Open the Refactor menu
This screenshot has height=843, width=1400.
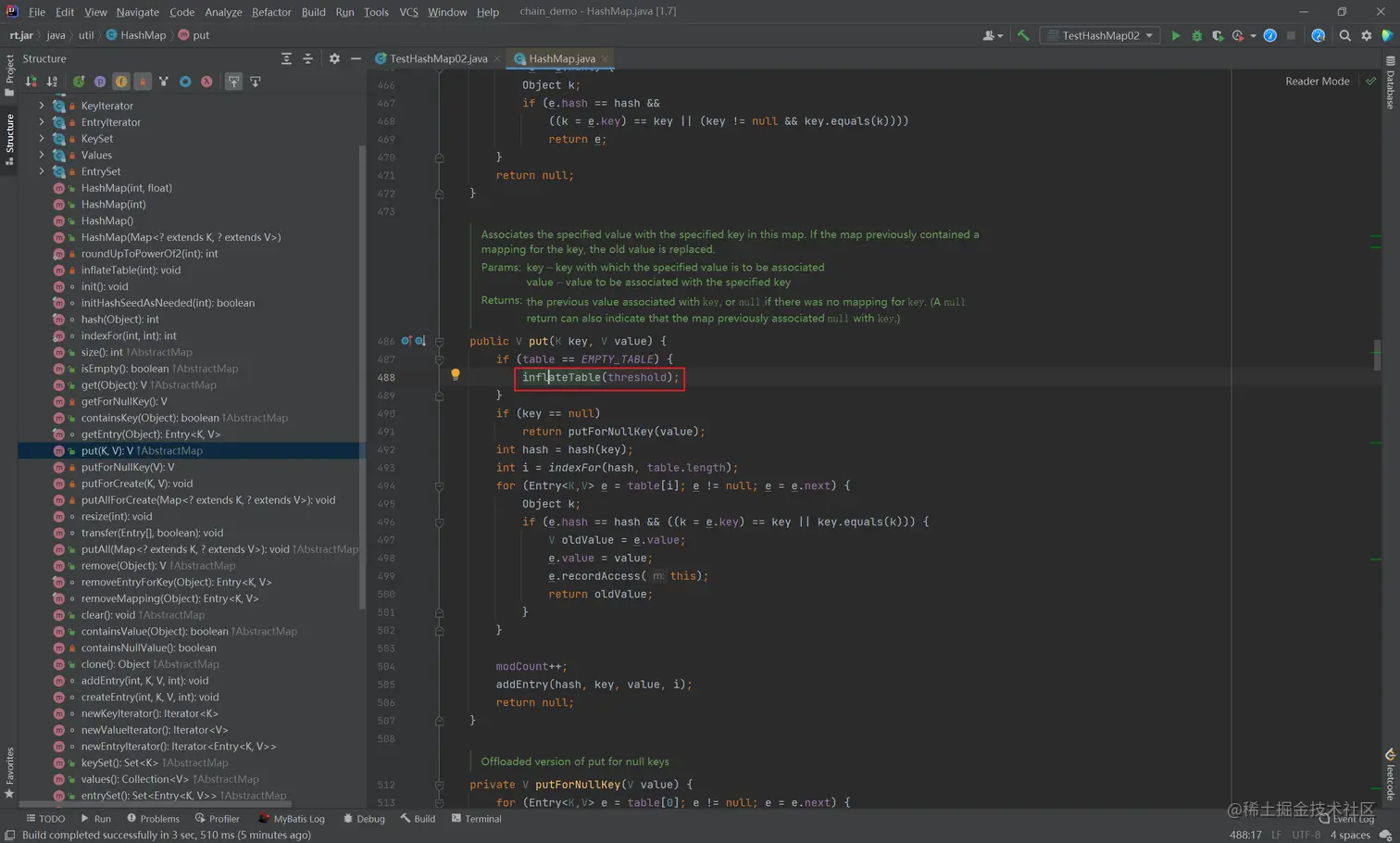pos(270,12)
